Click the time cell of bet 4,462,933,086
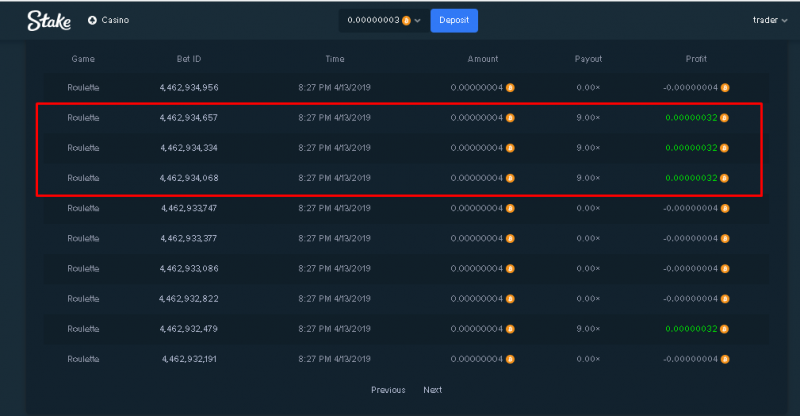Screen dimensions: 800x416 pos(335,268)
